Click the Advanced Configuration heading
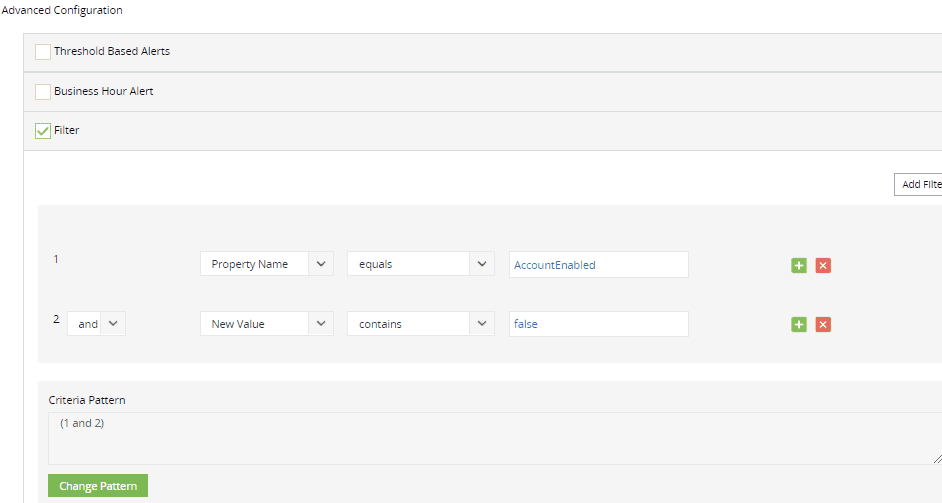Viewport: 942px width, 503px height. (62, 10)
